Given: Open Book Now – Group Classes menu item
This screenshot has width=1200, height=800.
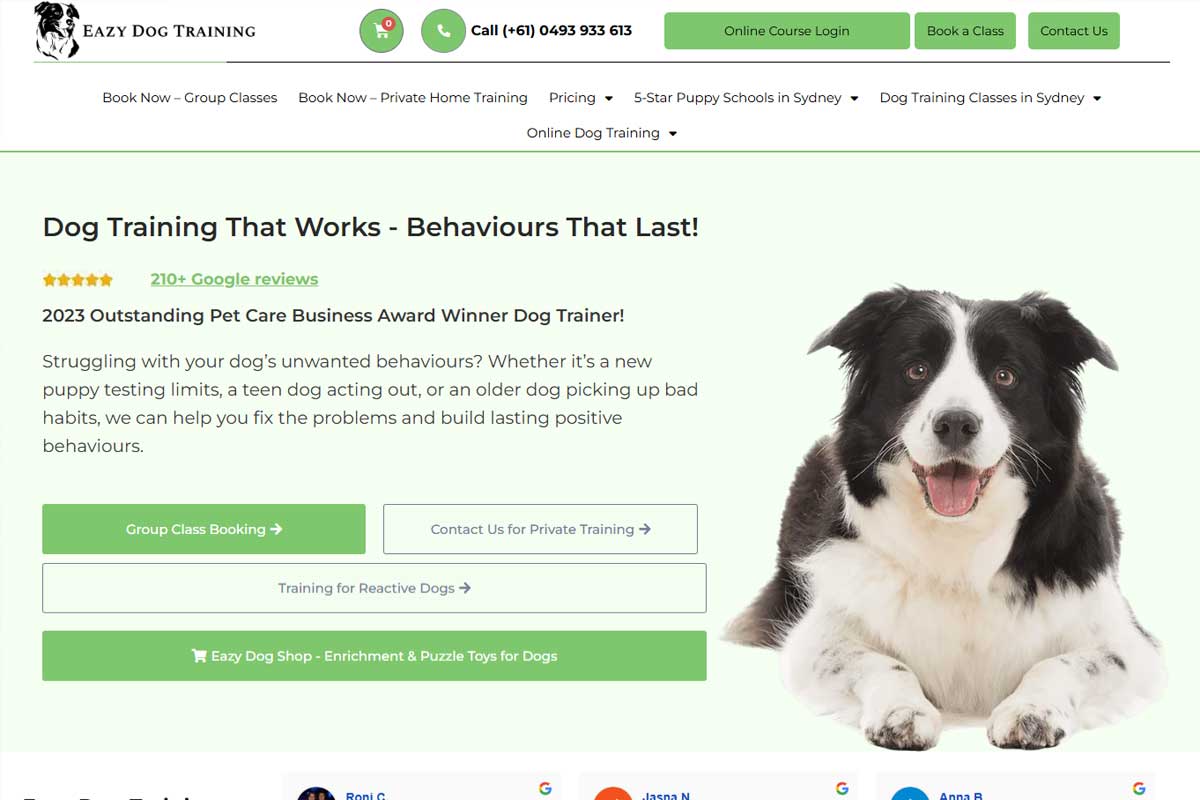Looking at the screenshot, I should coord(190,98).
